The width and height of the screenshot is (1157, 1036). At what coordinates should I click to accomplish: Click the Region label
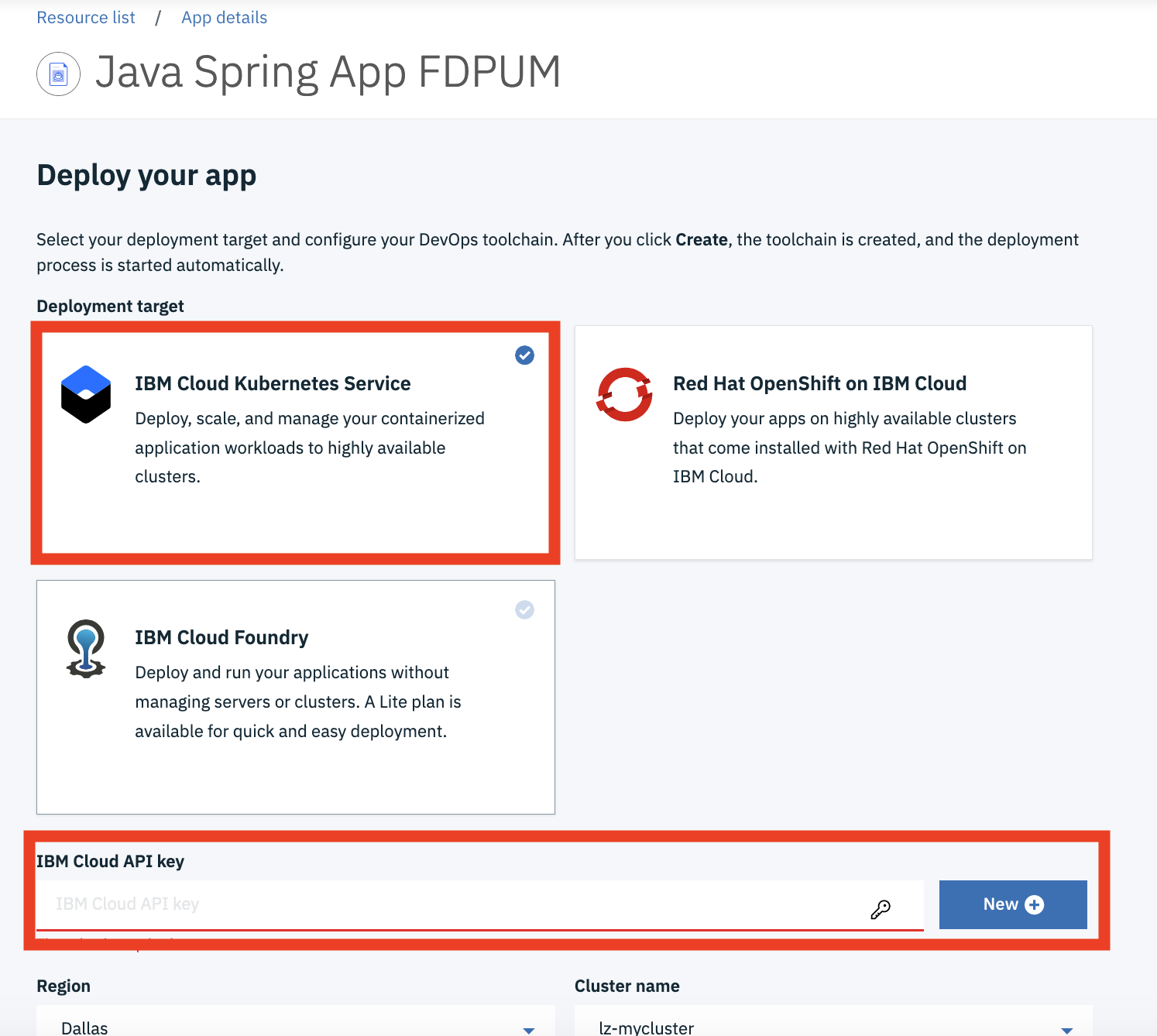64,986
